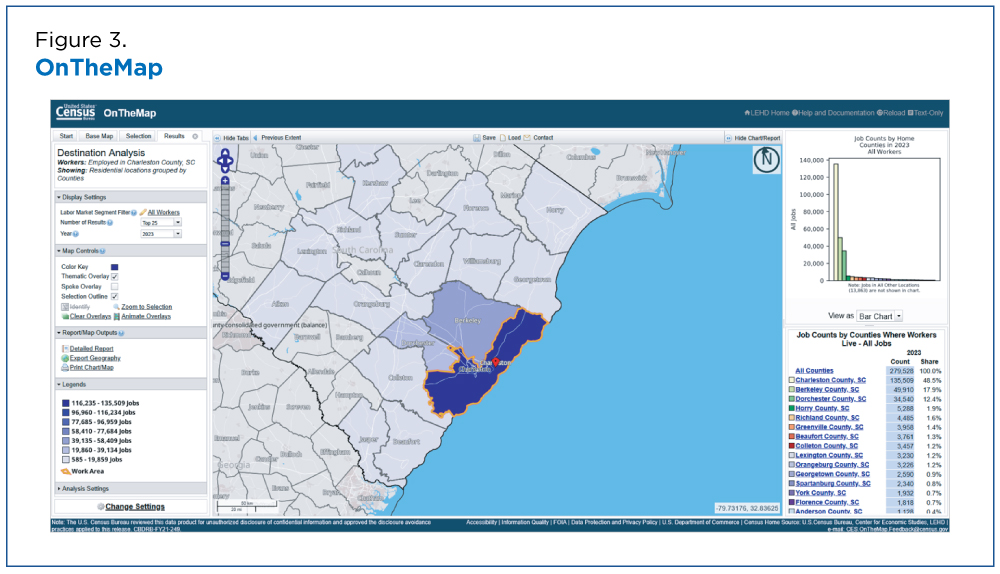
Task: Zoom out using the bottom minus button
Action: pos(225,276)
